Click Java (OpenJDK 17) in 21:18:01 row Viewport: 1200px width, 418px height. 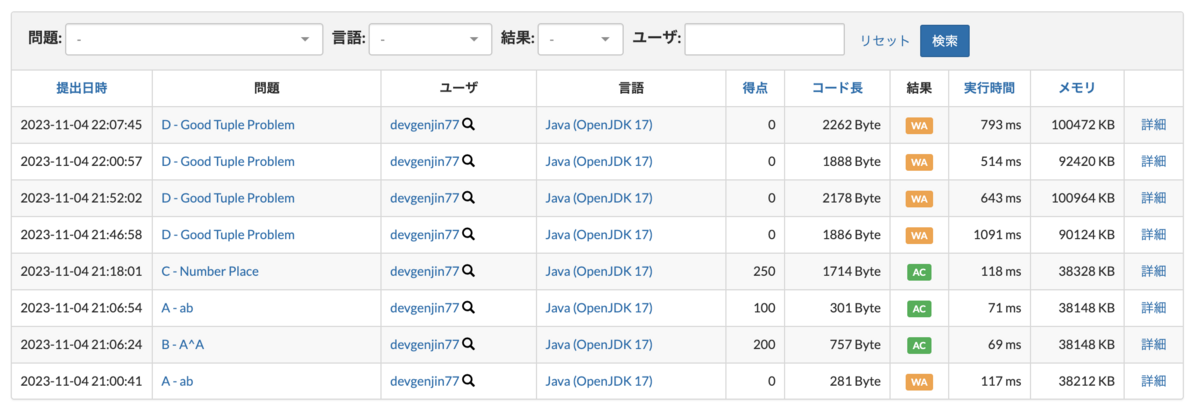599,271
